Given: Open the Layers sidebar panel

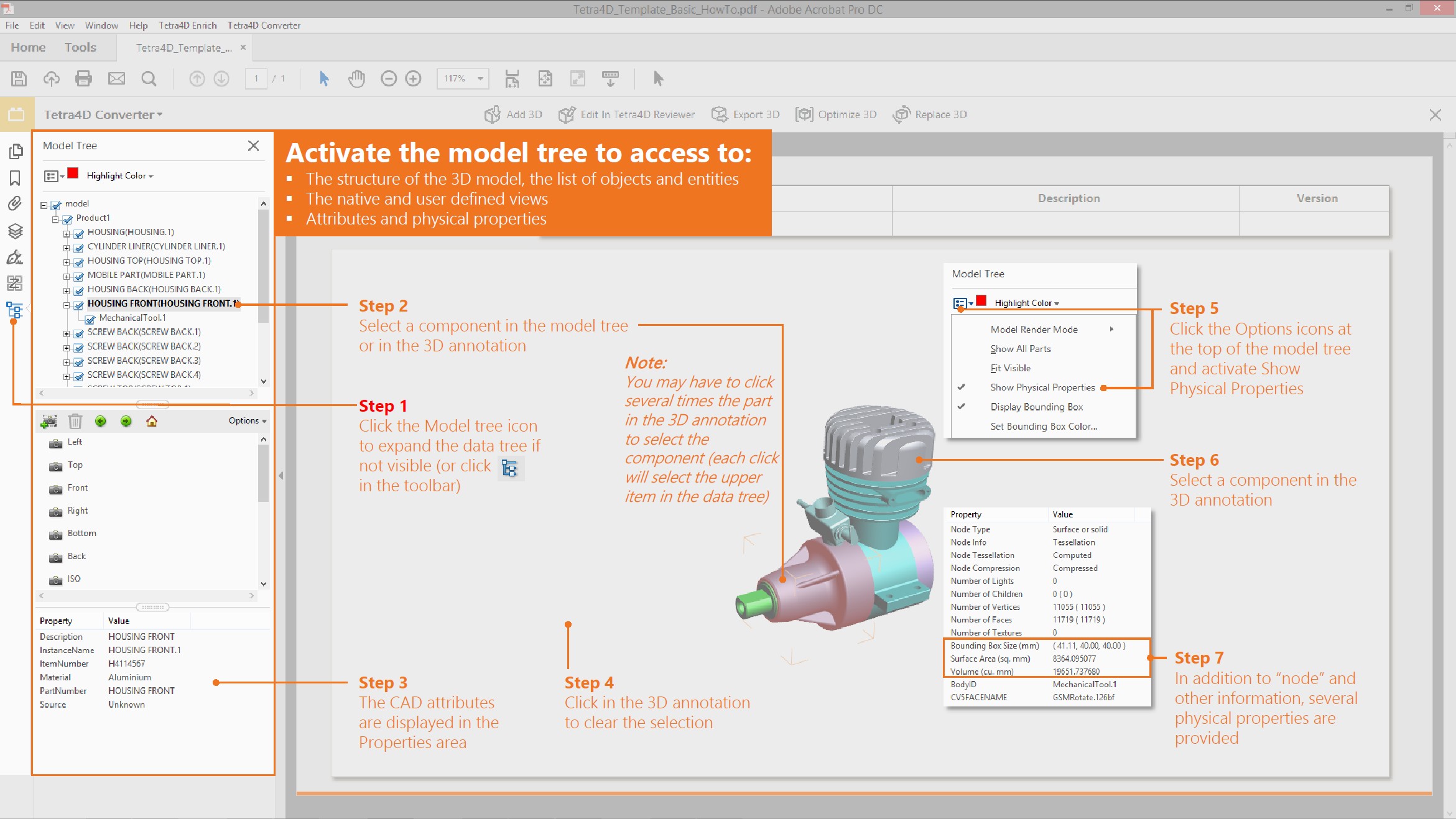Looking at the screenshot, I should [x=16, y=231].
